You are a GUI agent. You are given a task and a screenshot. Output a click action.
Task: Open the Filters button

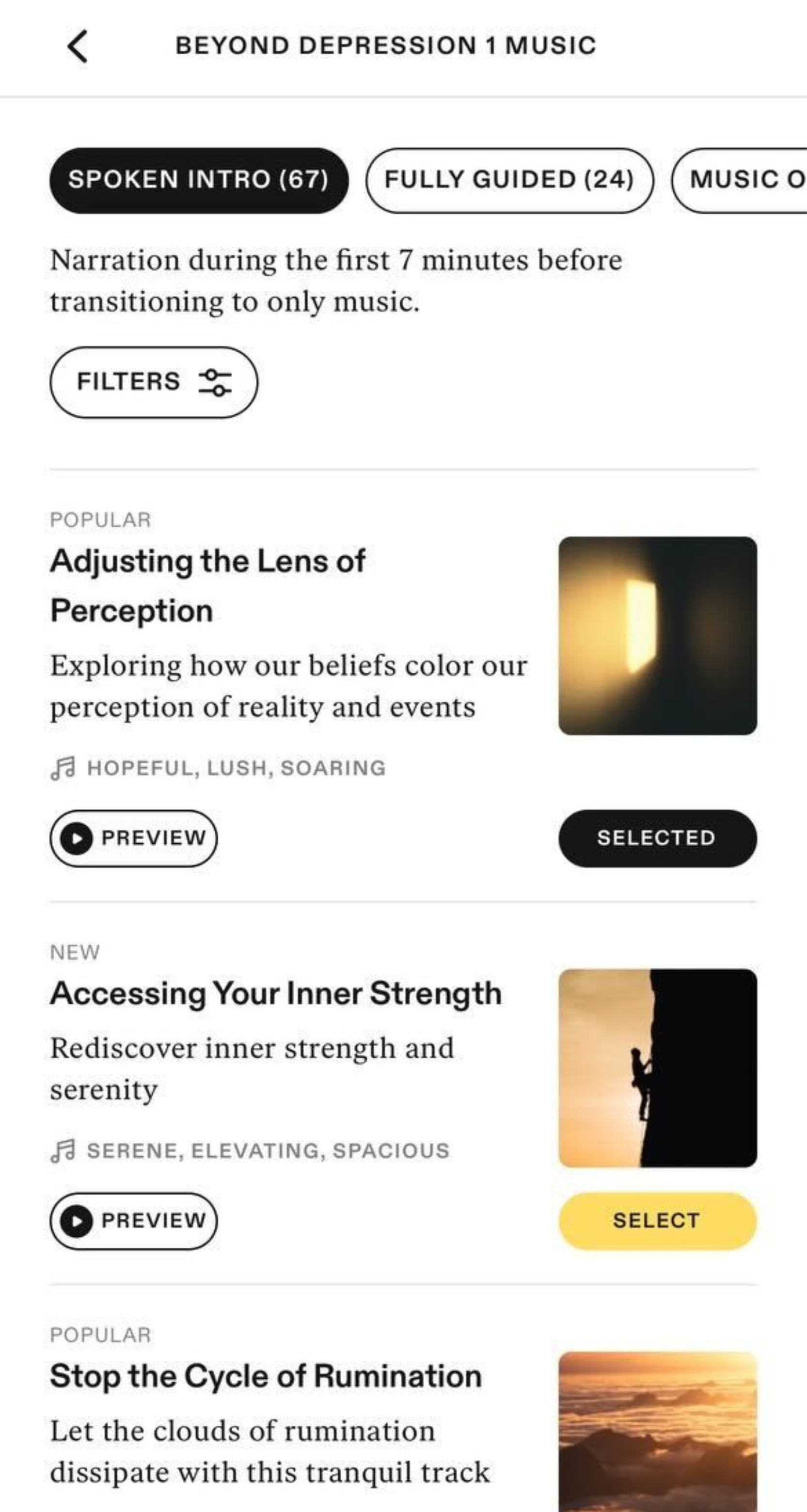click(x=154, y=382)
